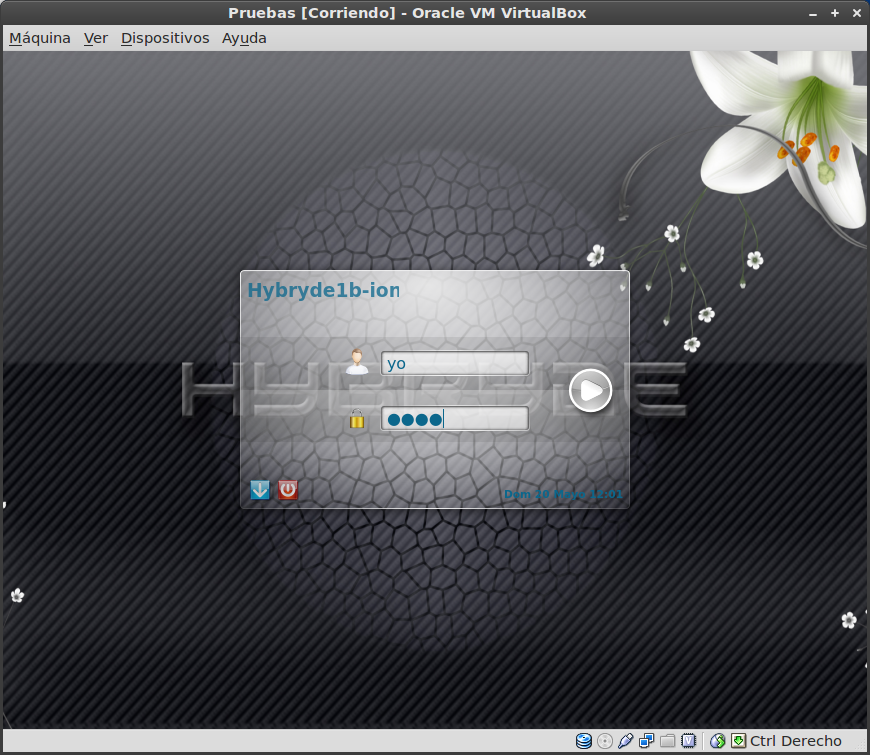870x755 pixels.
Task: Open the Máquina menu
Action: [x=39, y=37]
